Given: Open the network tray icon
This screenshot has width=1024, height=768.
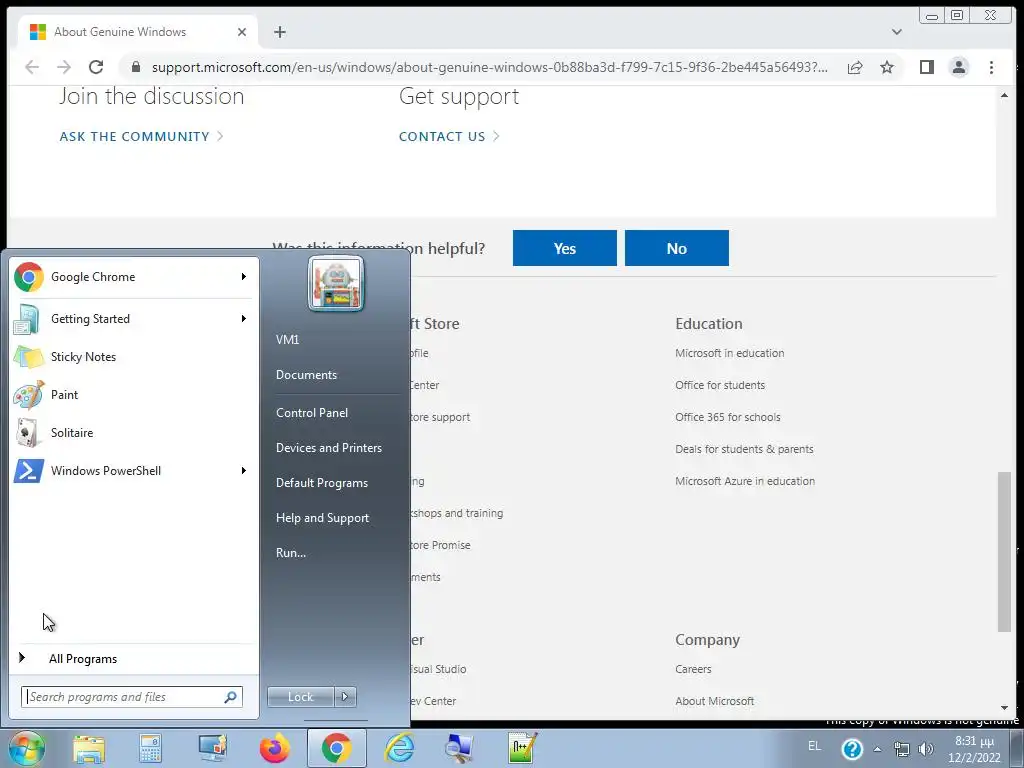Looking at the screenshot, I should pyautogui.click(x=901, y=749).
